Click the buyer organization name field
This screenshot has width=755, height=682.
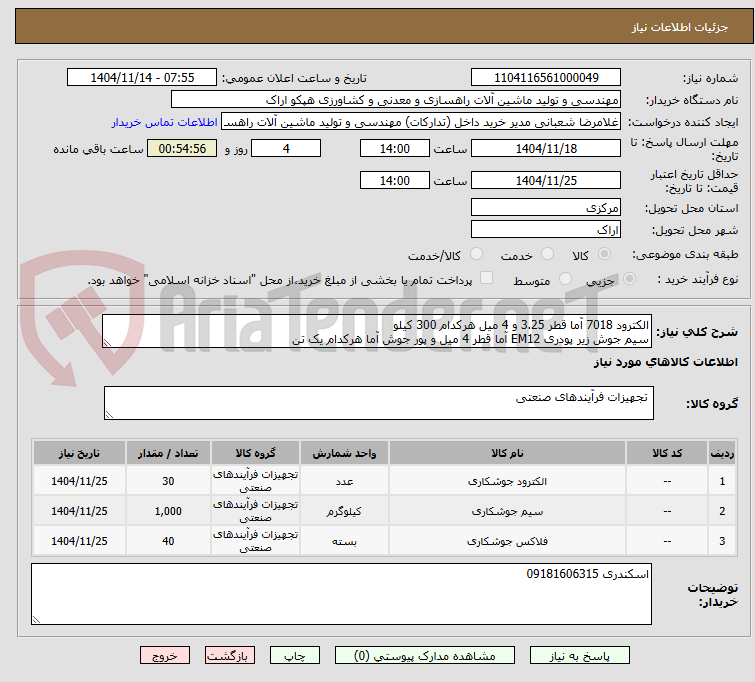point(396,100)
